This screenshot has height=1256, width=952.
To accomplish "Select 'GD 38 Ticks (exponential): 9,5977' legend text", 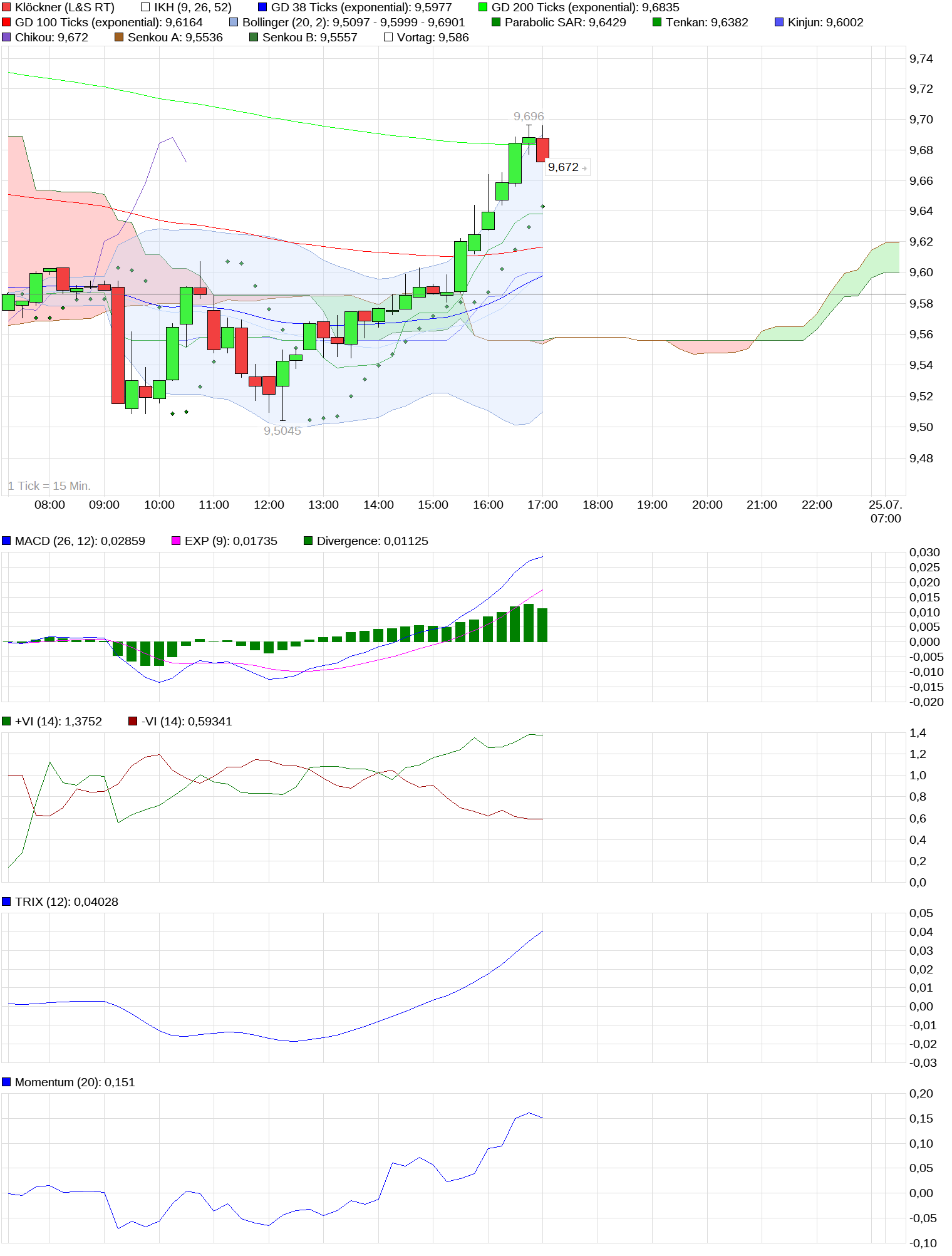I will point(361,8).
